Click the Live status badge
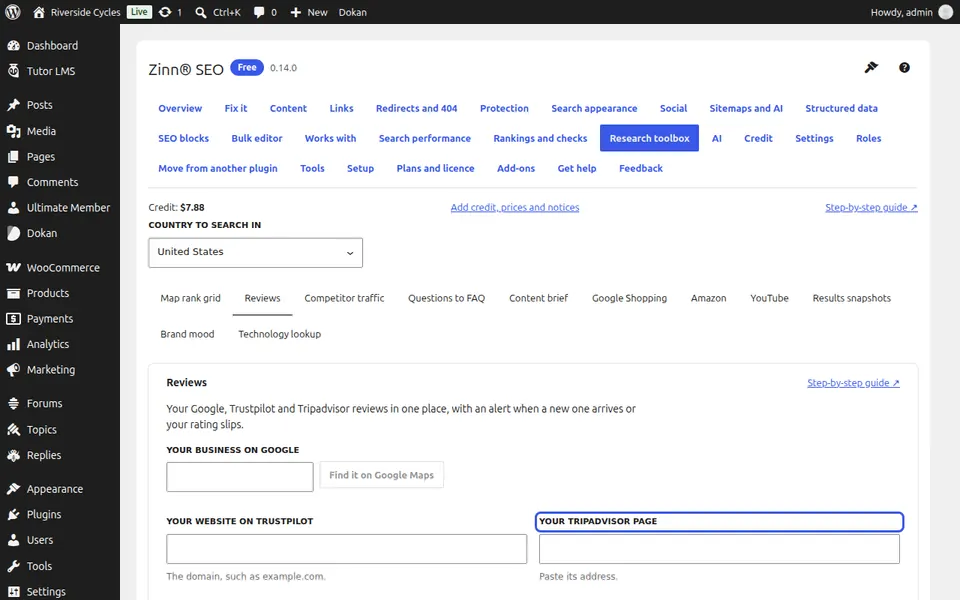The height and width of the screenshot is (600, 960). [139, 12]
